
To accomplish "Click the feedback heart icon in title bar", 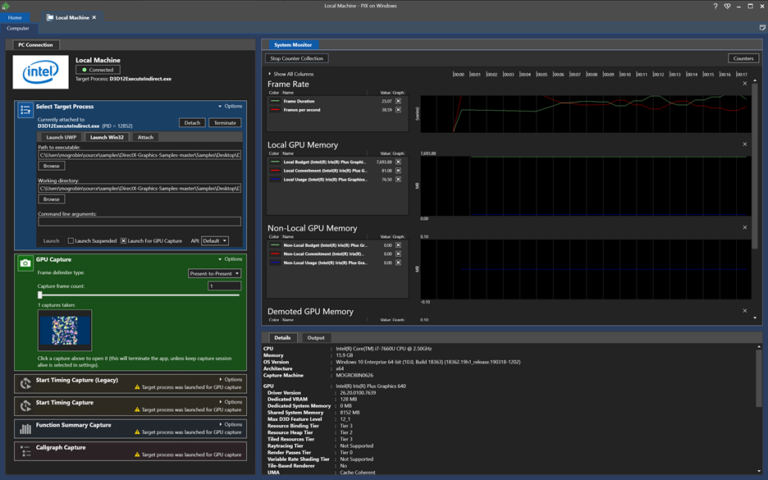I will click(727, 6).
